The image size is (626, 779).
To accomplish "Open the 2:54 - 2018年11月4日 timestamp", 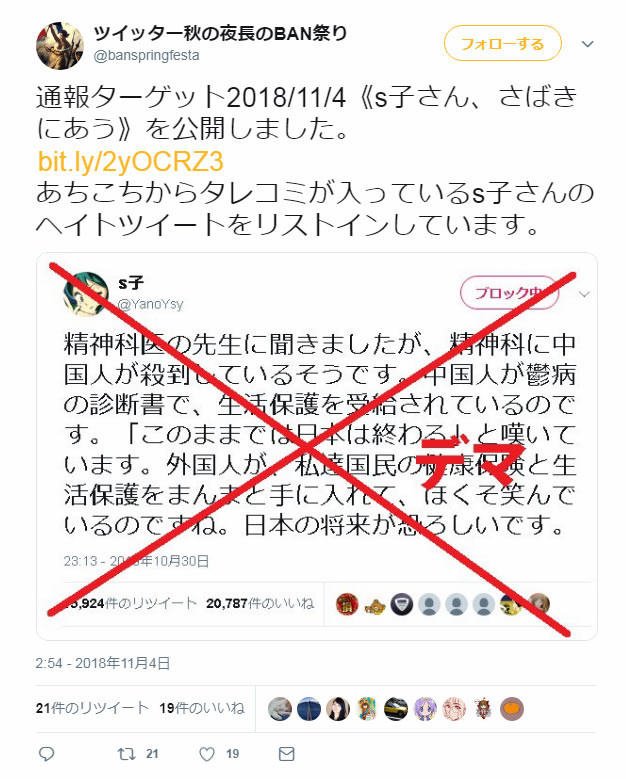I will (x=103, y=663).
